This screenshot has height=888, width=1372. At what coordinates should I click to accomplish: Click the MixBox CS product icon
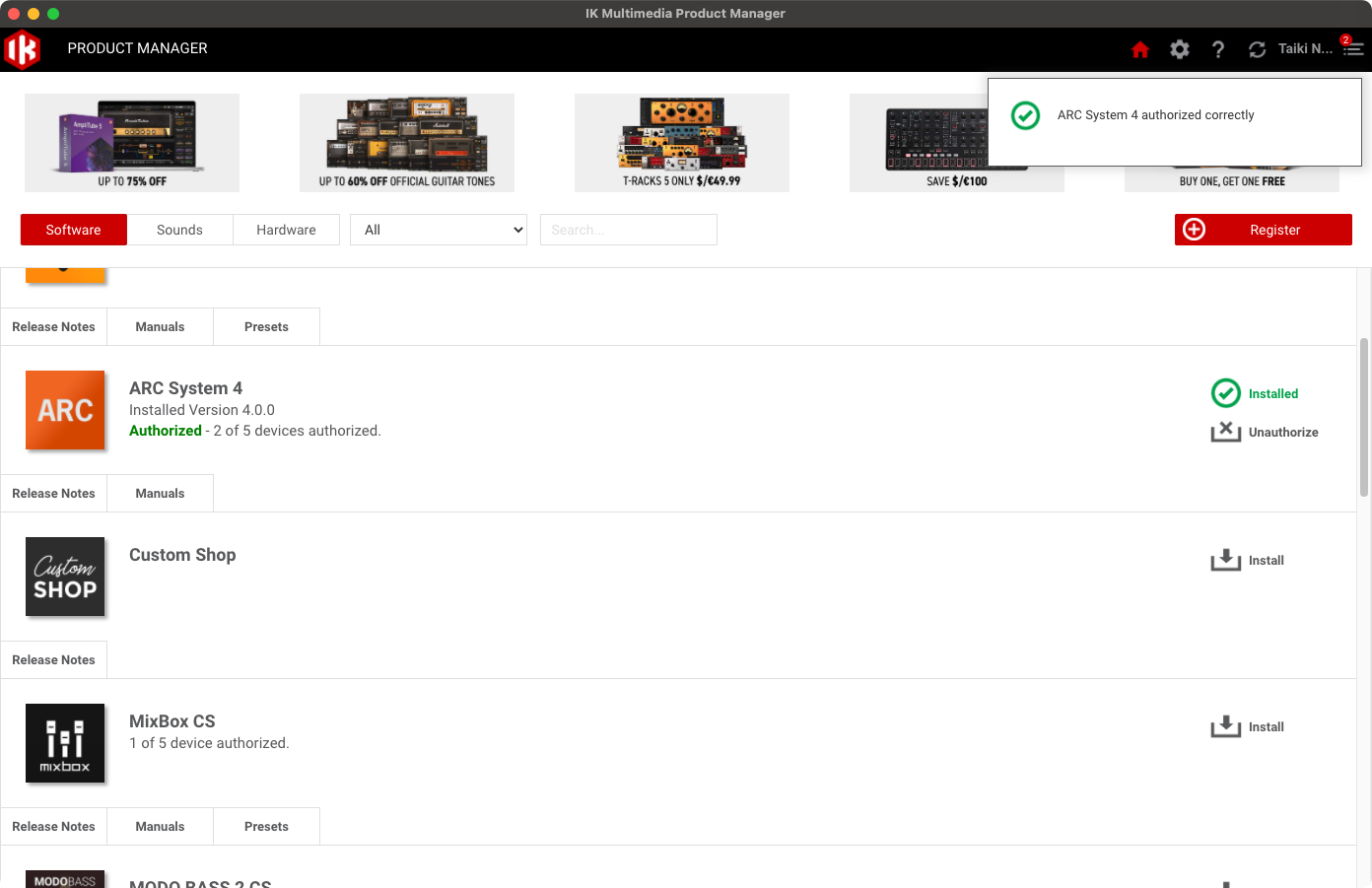pos(65,743)
